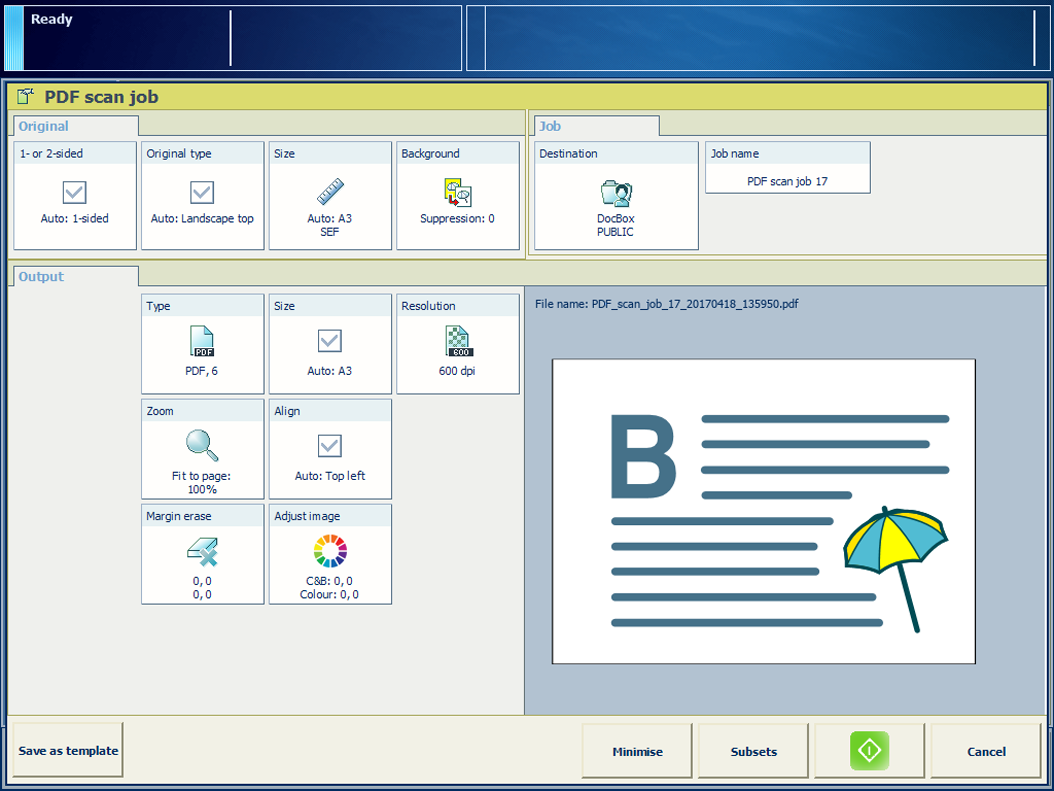Toggle the Output Size Auto: A3 checkbox
The height and width of the screenshot is (791, 1054).
330,342
